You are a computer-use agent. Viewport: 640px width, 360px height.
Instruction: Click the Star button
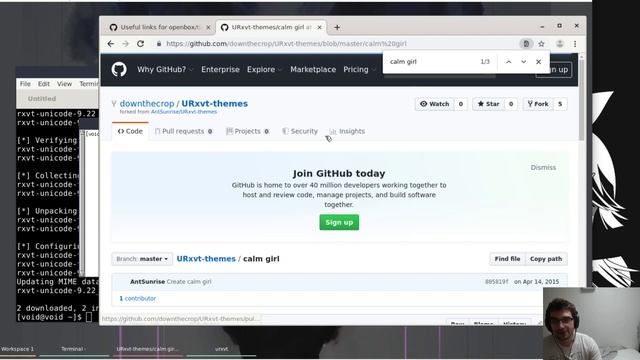click(489, 104)
